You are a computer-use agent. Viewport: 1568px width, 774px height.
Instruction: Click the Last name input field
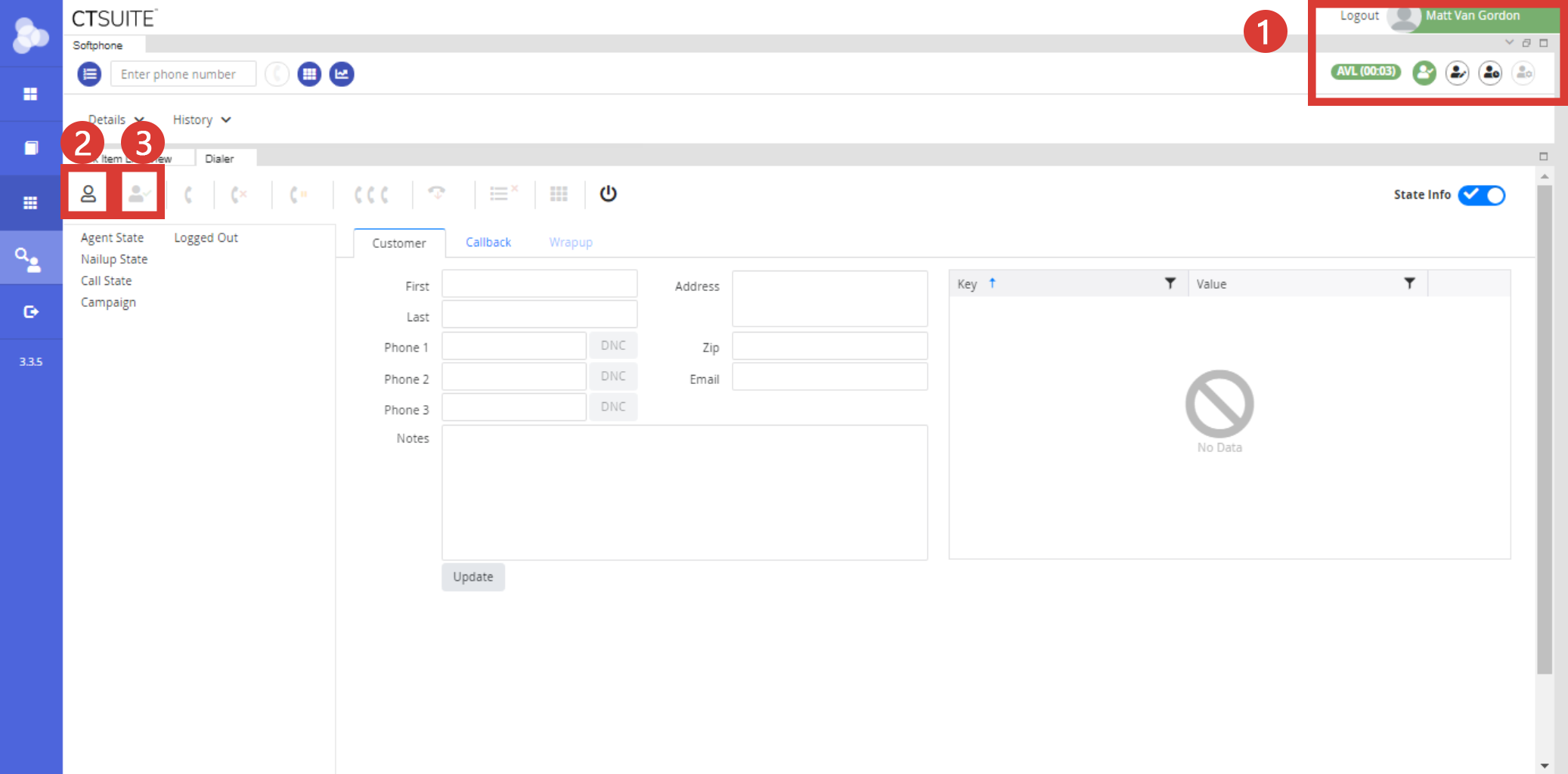(x=540, y=314)
